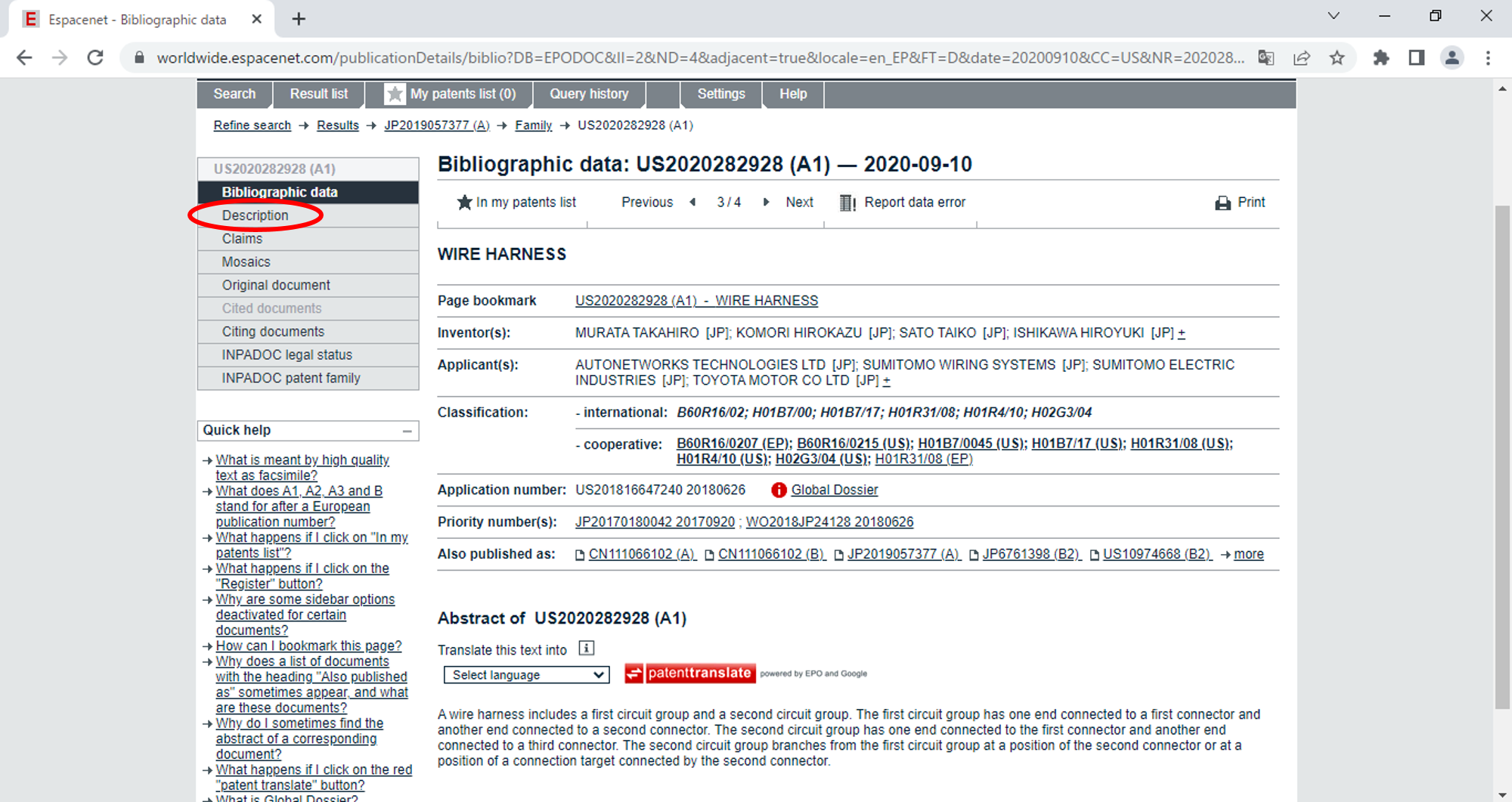Toggle the browser side panel icon
The width and height of the screenshot is (1512, 802).
[1417, 57]
